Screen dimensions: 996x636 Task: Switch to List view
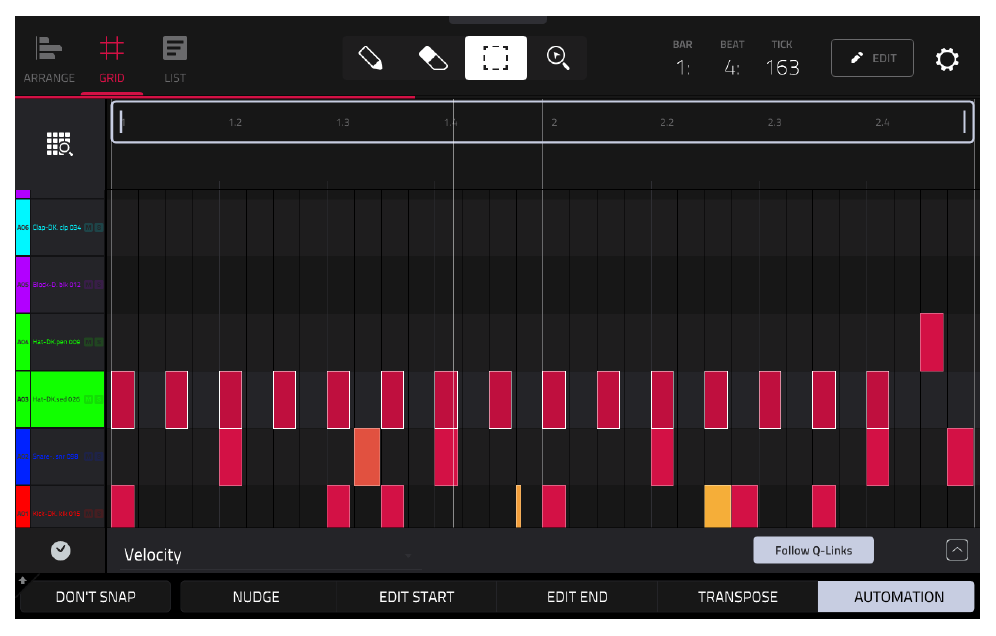175,60
